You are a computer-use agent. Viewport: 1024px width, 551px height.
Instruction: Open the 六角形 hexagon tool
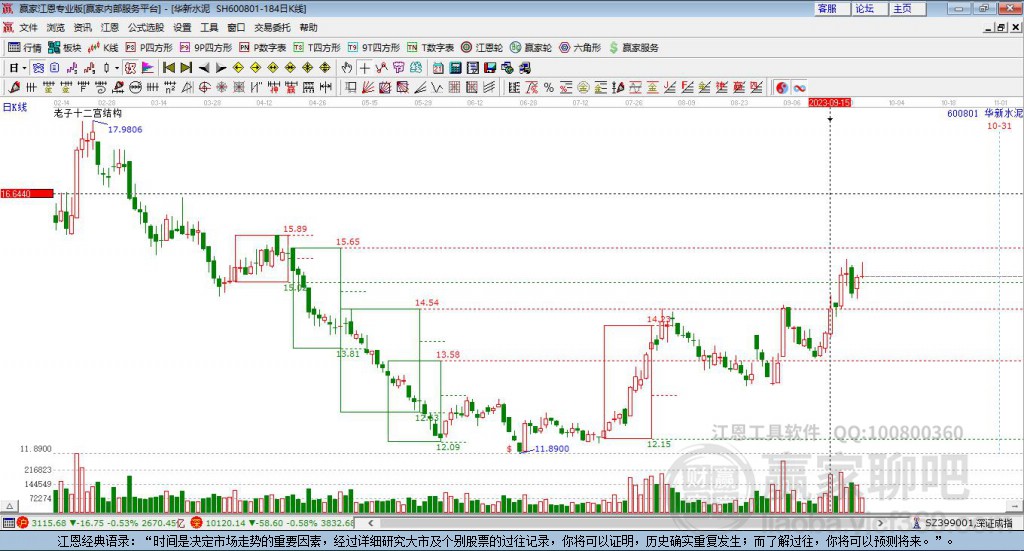(580, 48)
